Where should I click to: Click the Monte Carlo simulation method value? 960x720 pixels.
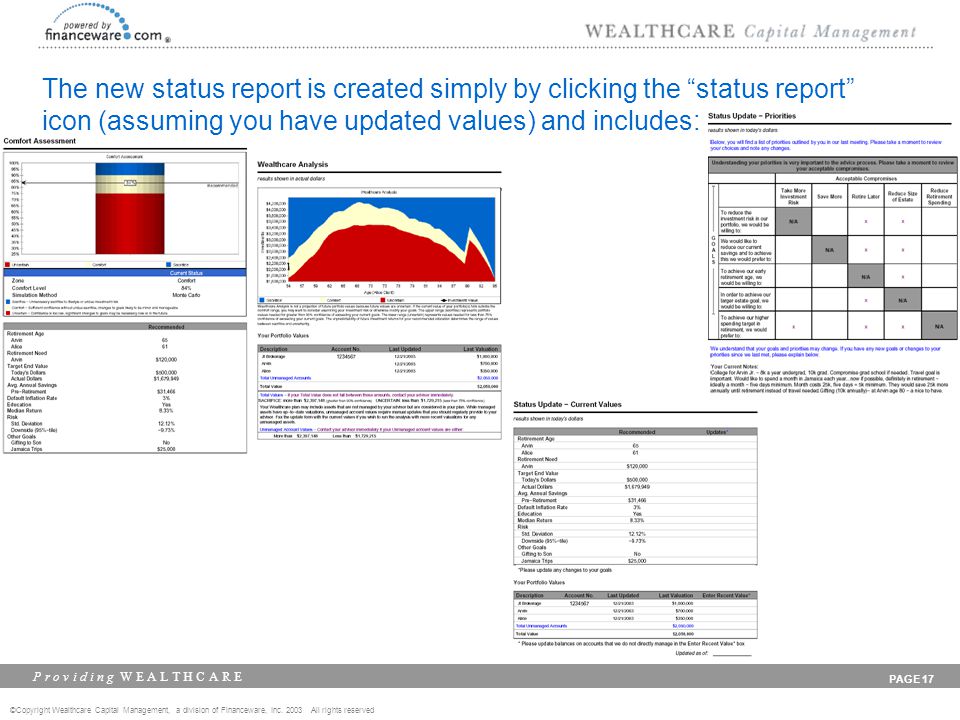[186, 295]
